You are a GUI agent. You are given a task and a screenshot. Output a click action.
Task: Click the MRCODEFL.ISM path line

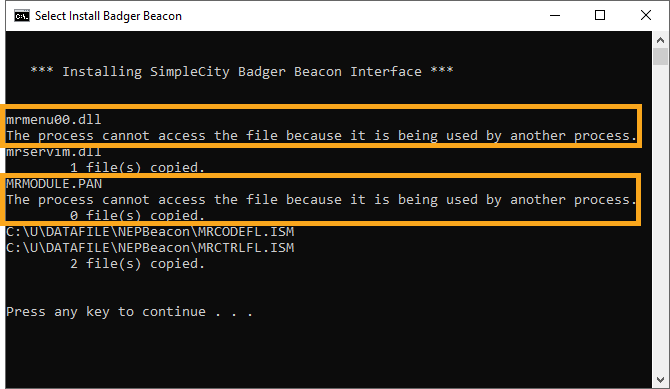coord(150,232)
